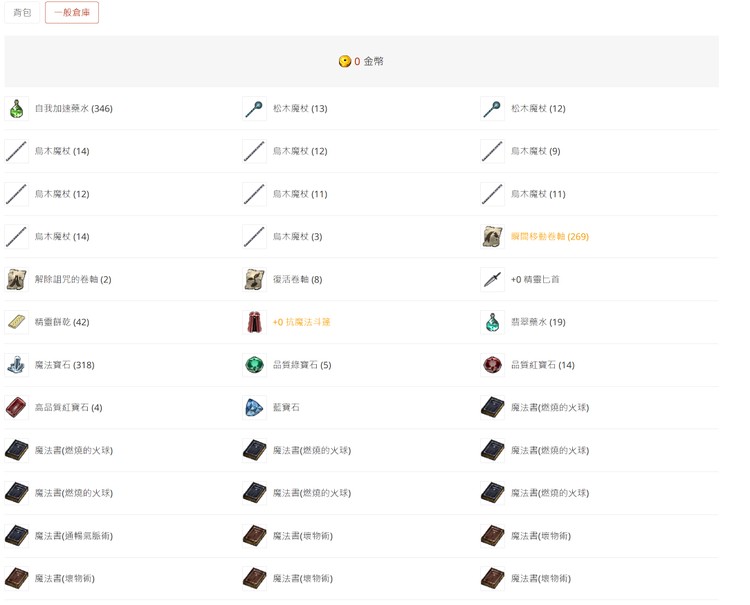Select the dagger icon for +0 精靈匕首
The width and height of the screenshot is (750, 605).
[x=493, y=280]
